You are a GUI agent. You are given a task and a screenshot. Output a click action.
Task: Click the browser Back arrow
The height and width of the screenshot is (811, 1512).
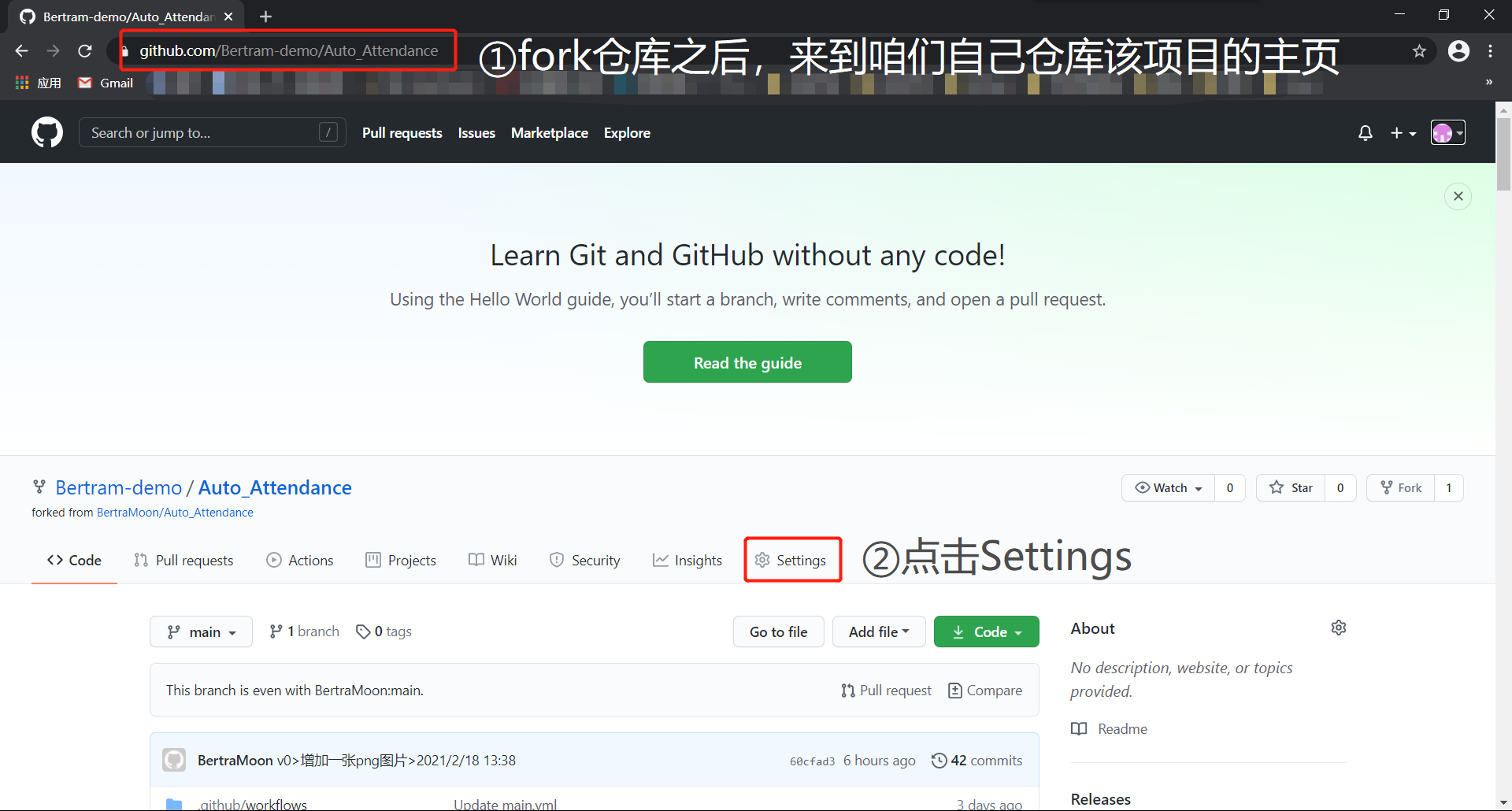(x=21, y=51)
